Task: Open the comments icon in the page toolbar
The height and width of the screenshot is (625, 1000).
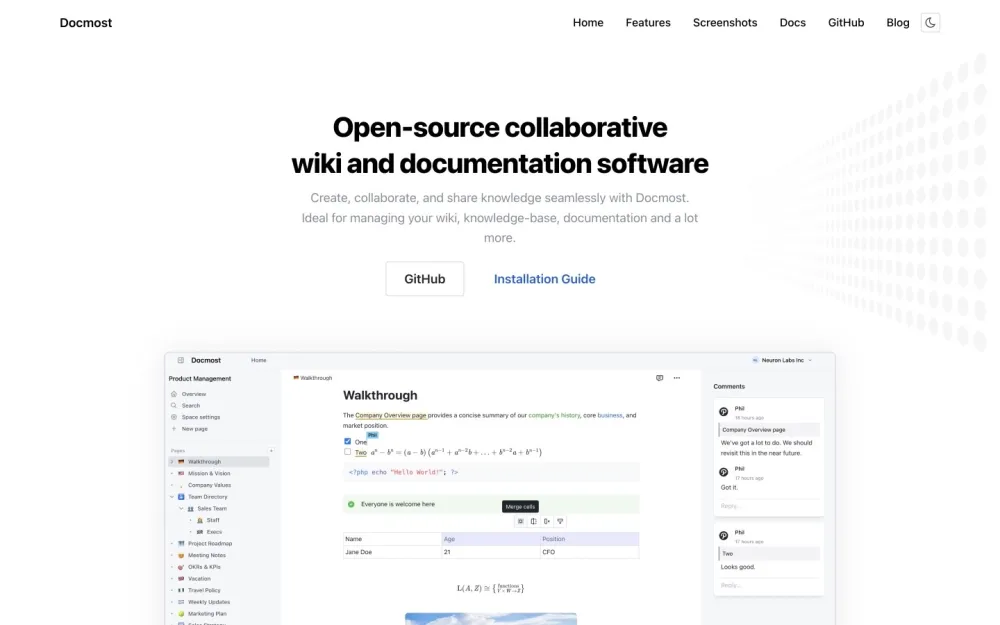Action: tap(659, 378)
